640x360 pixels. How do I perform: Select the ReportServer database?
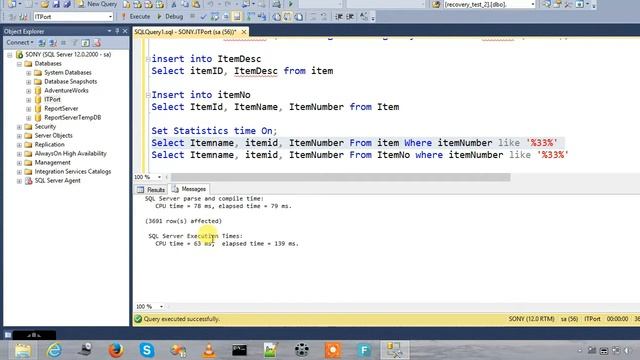pyautogui.click(x=61, y=109)
